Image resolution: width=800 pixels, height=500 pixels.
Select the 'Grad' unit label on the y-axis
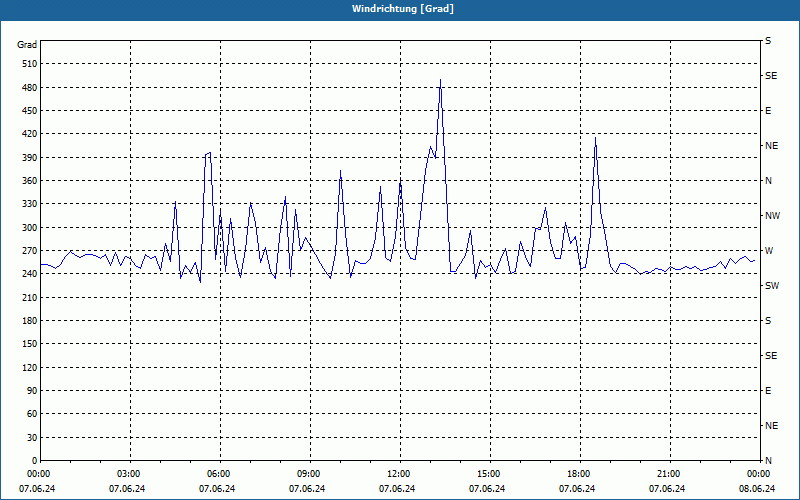click(27, 45)
